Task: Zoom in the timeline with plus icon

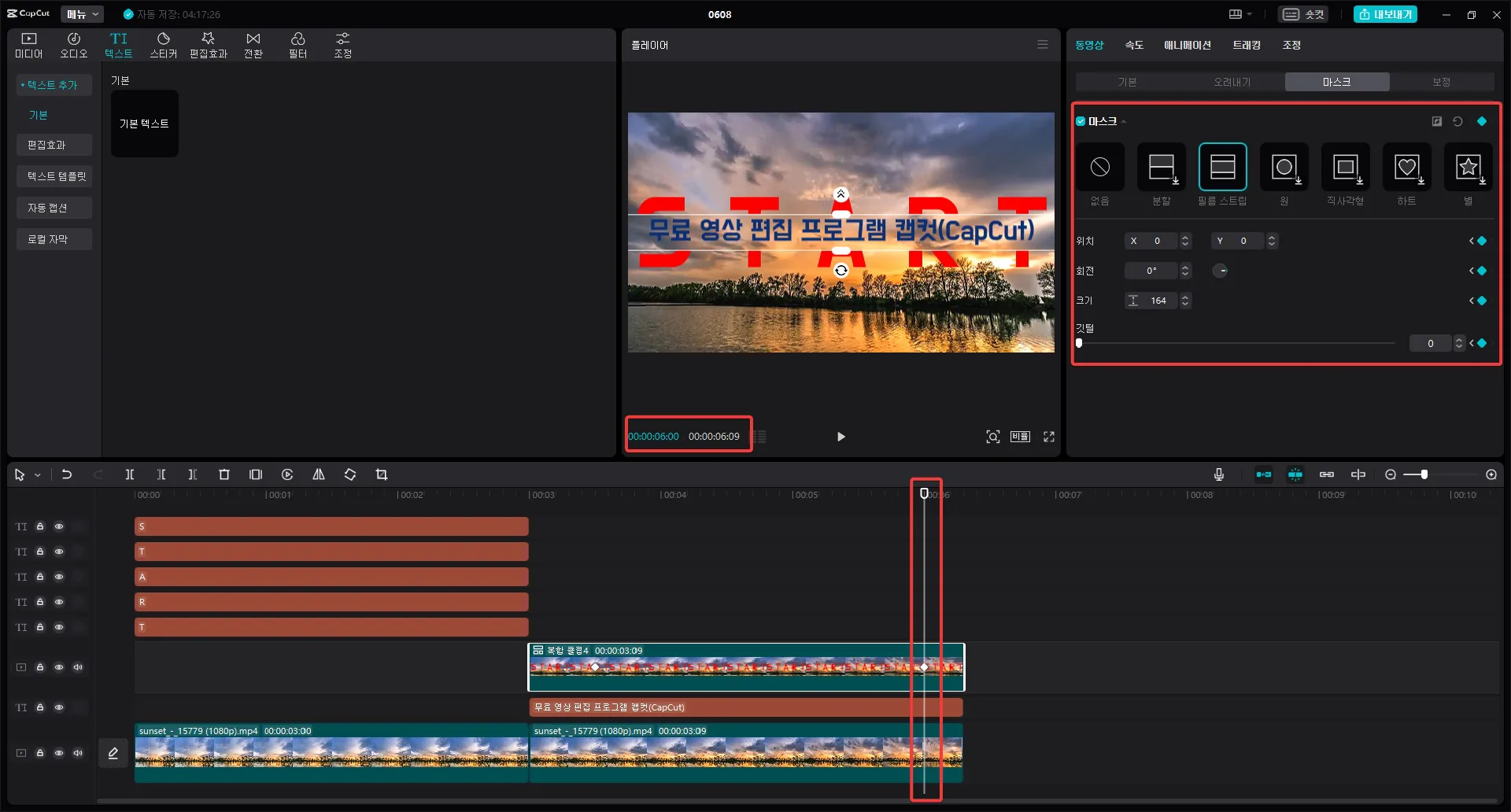Action: point(1491,474)
